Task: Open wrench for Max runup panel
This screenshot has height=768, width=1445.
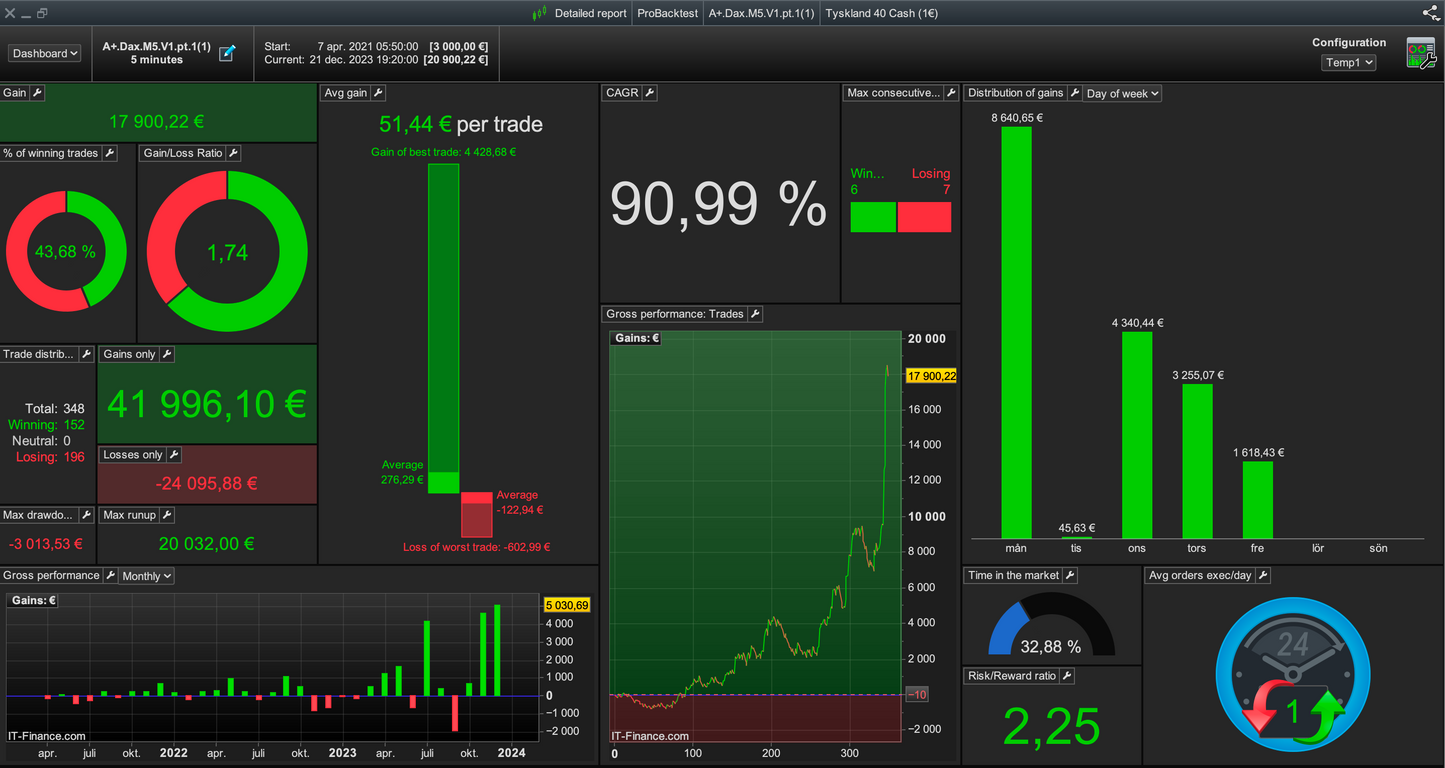Action: (x=167, y=515)
